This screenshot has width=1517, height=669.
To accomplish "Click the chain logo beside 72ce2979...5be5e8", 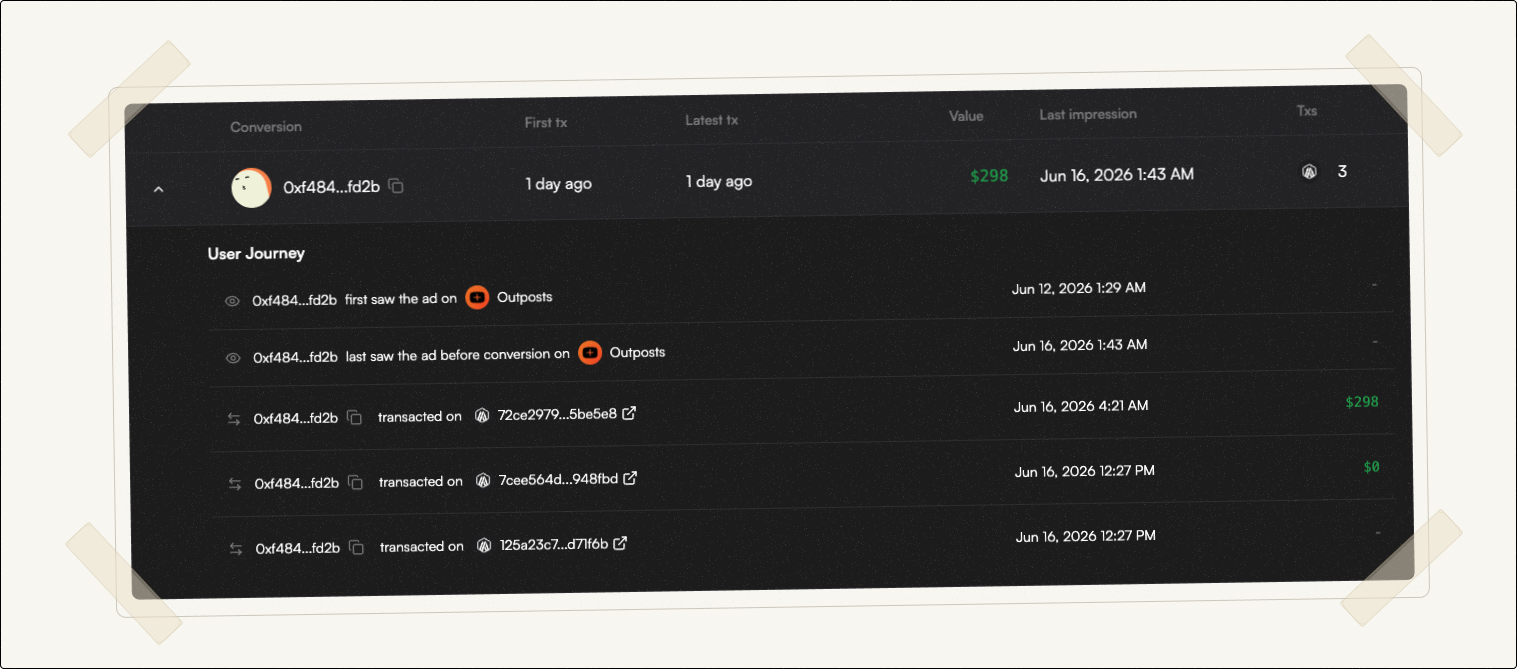I will click(482, 415).
